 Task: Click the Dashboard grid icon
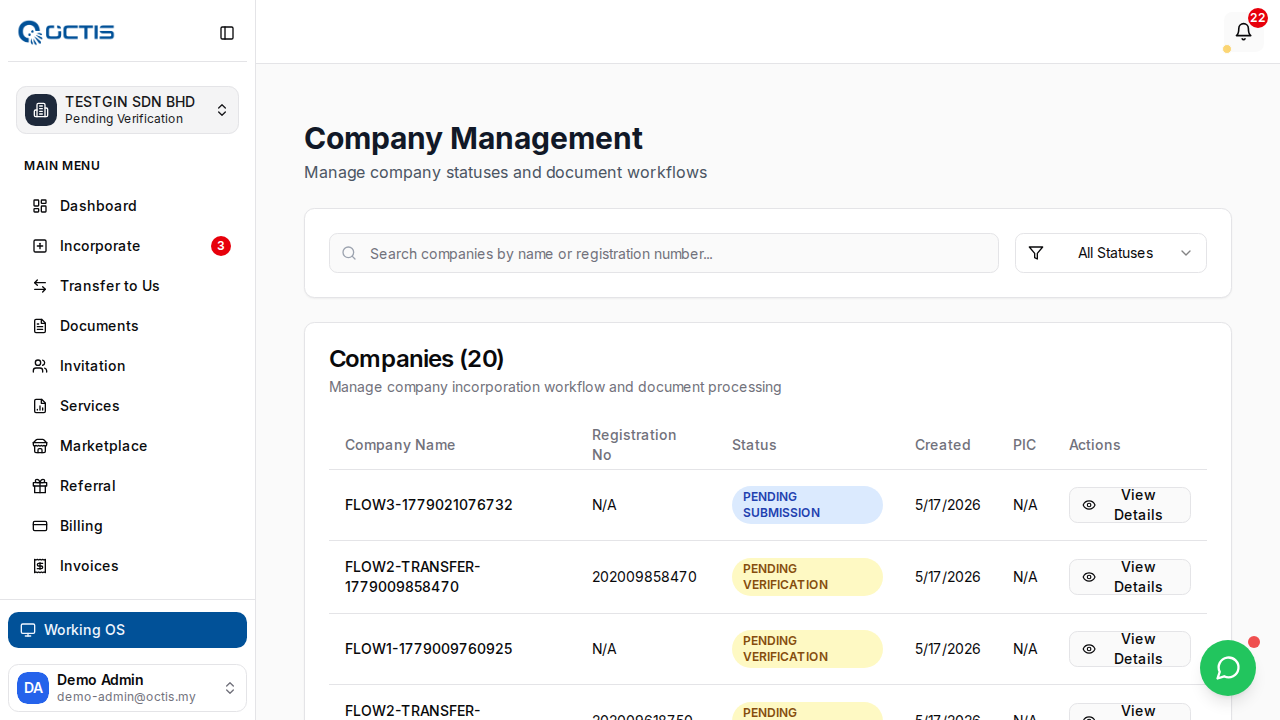tap(40, 206)
